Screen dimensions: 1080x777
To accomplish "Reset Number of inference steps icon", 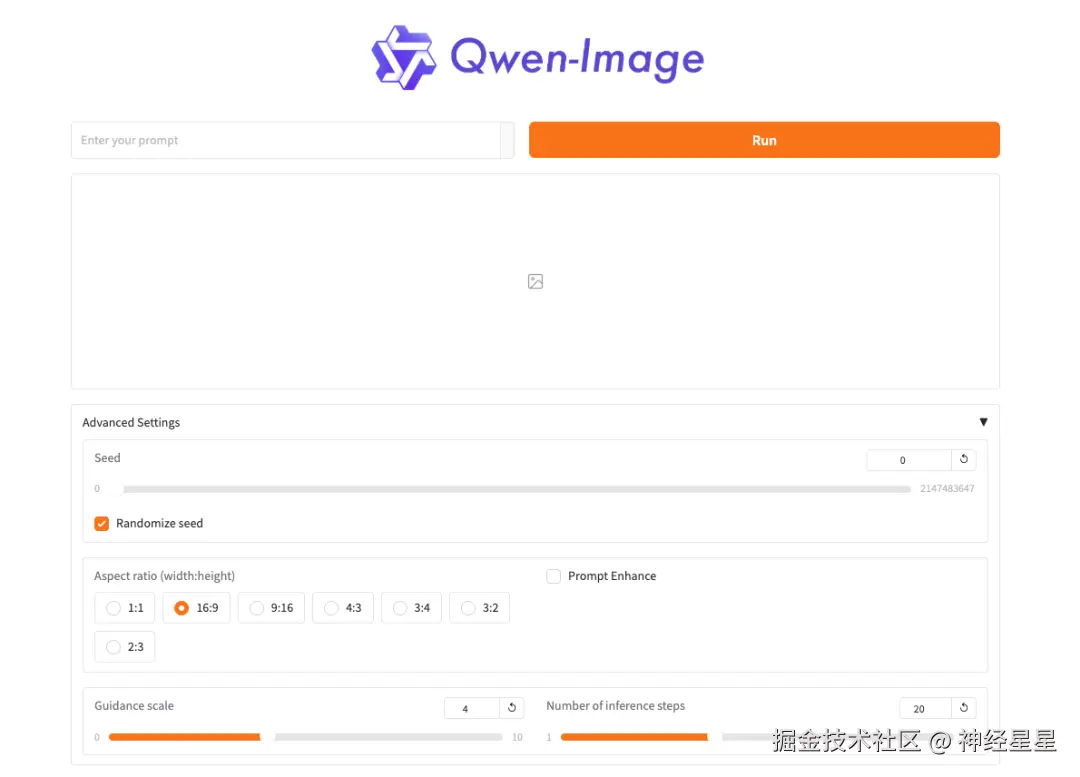I will coord(964,707).
